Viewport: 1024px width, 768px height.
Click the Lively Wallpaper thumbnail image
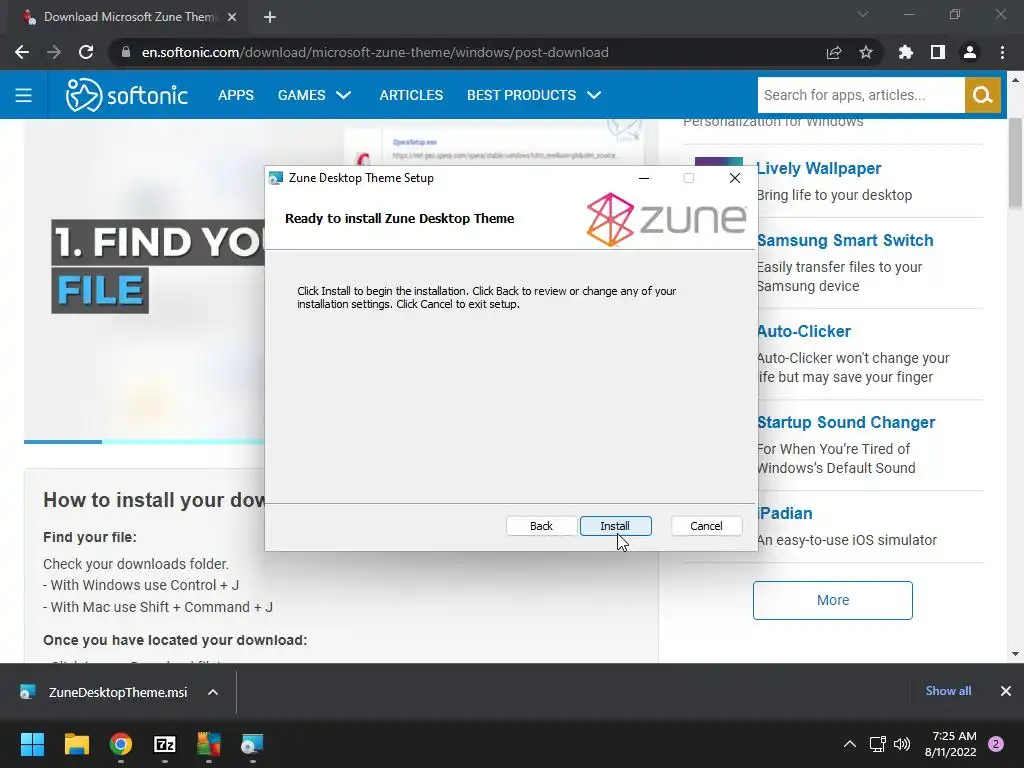718,161
